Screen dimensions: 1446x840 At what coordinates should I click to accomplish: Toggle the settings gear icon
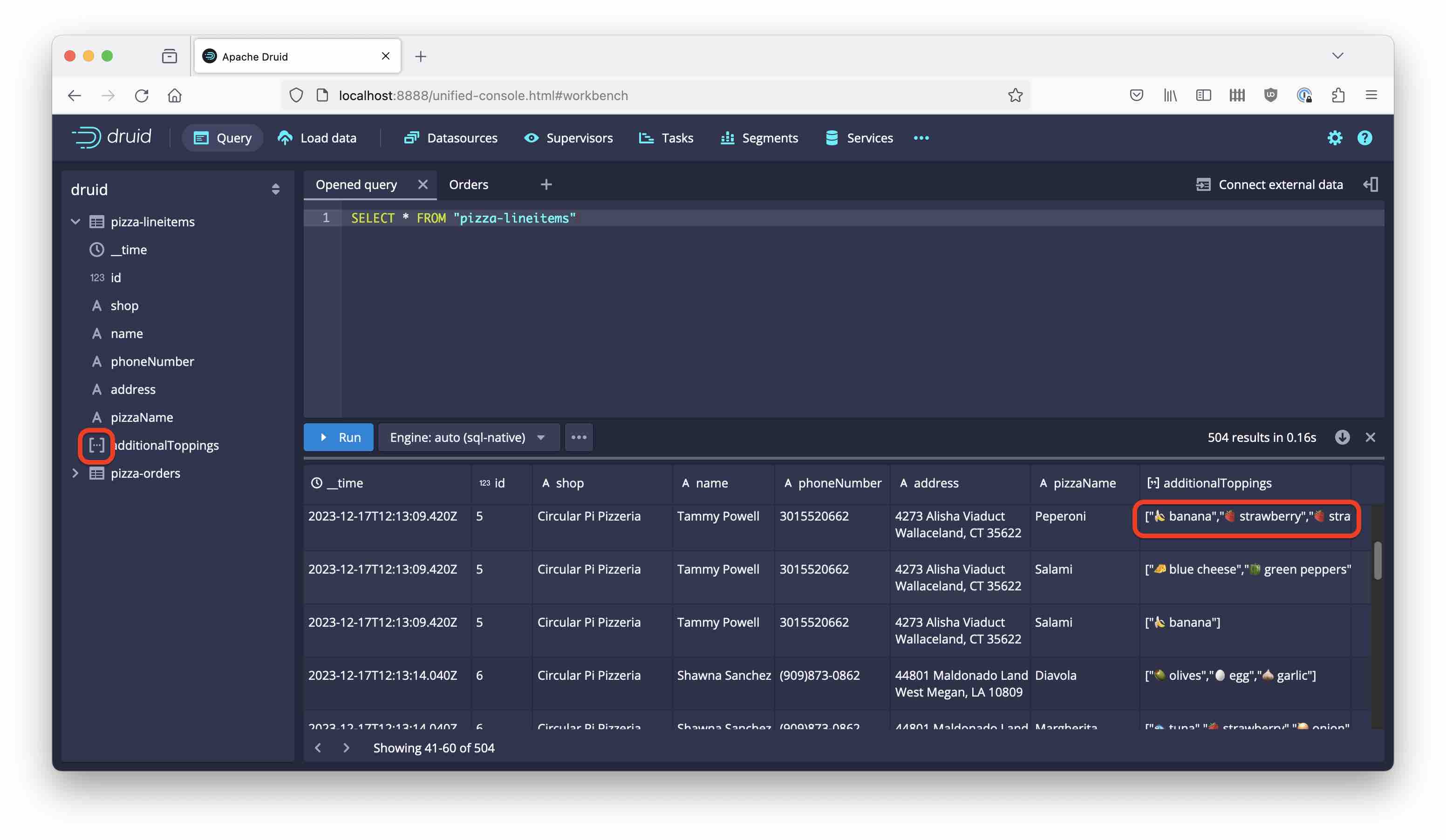(1334, 137)
